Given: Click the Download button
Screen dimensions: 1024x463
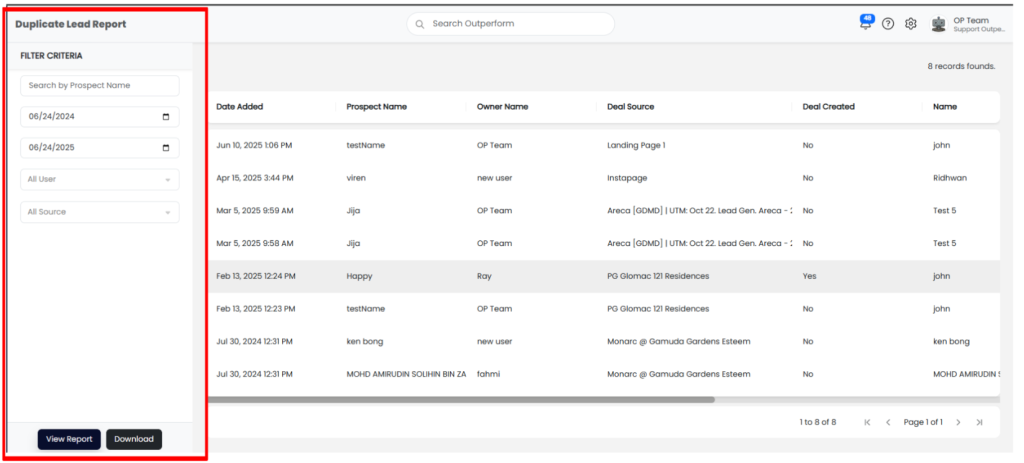Looking at the screenshot, I should click(134, 439).
